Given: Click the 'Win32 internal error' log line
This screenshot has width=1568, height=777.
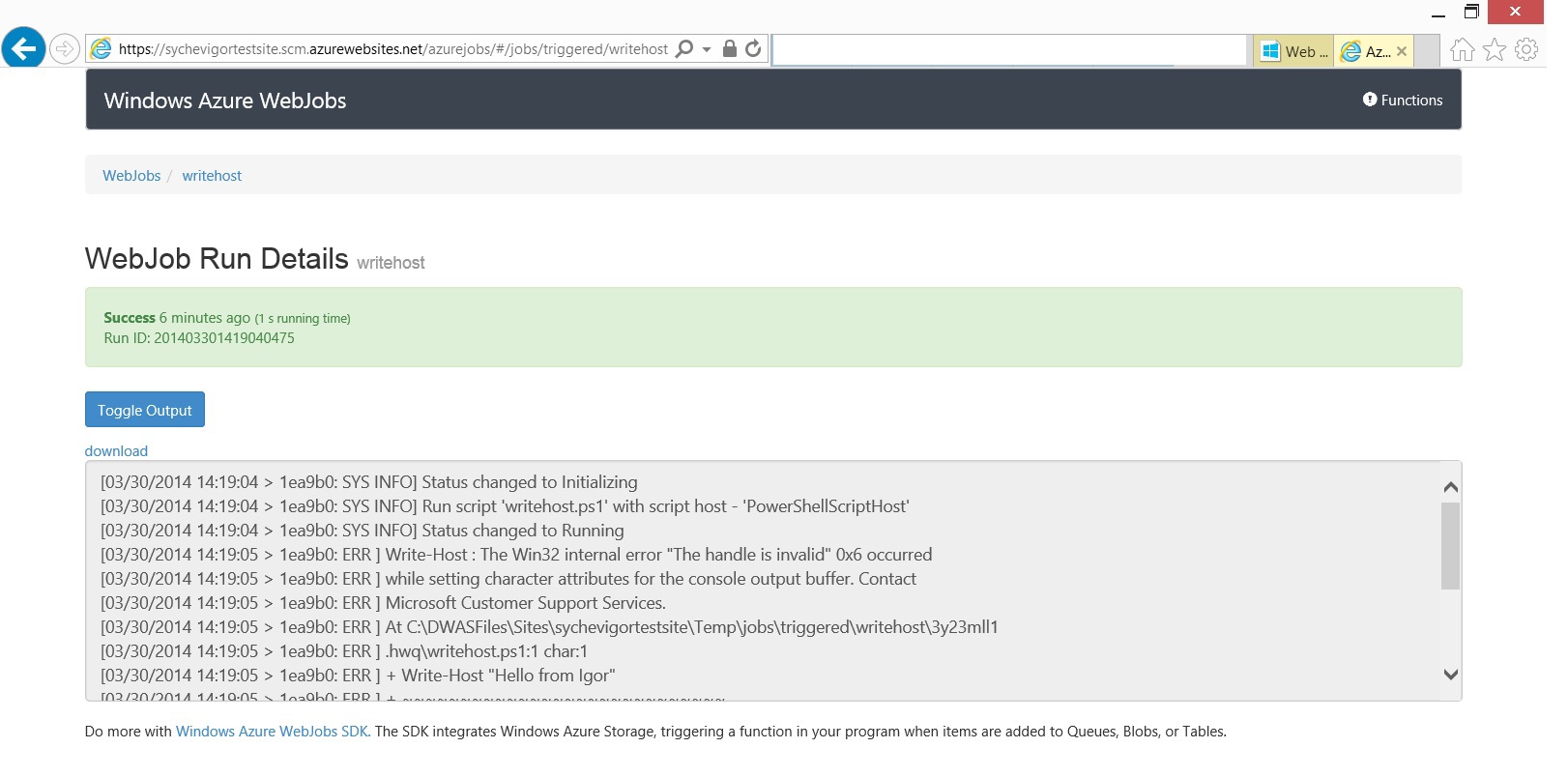Looking at the screenshot, I should (x=516, y=555).
